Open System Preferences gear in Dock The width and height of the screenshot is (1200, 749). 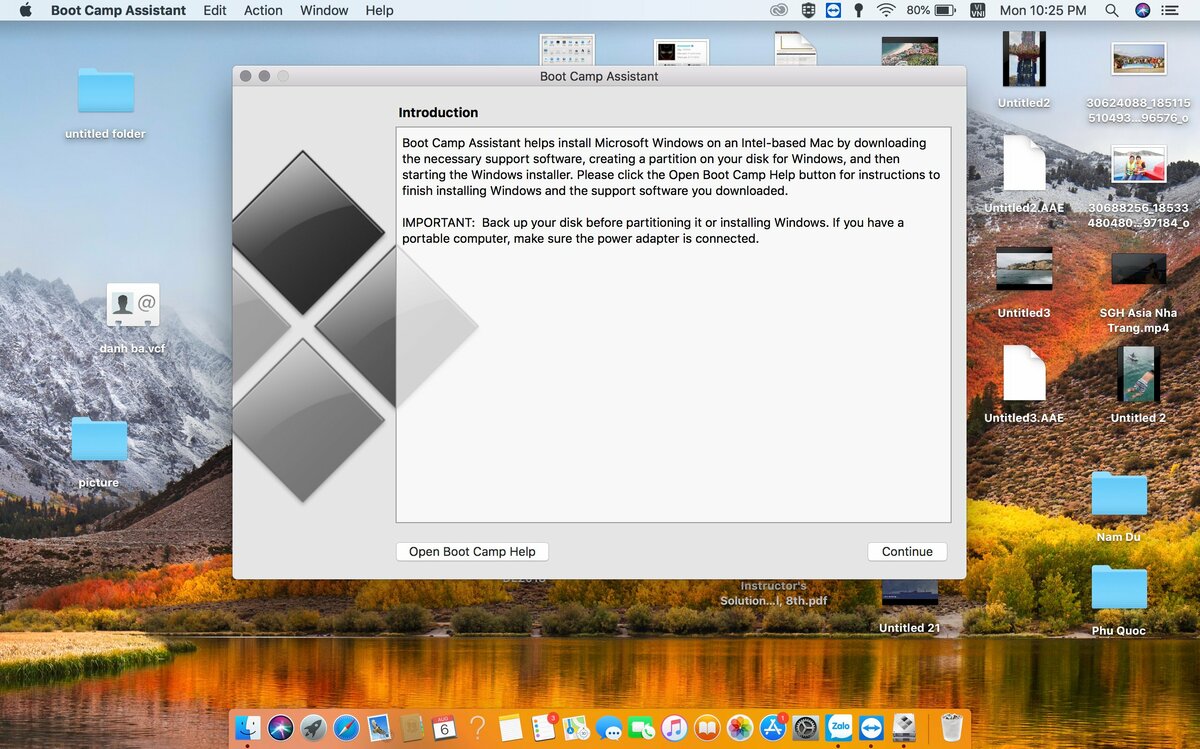[x=805, y=727]
